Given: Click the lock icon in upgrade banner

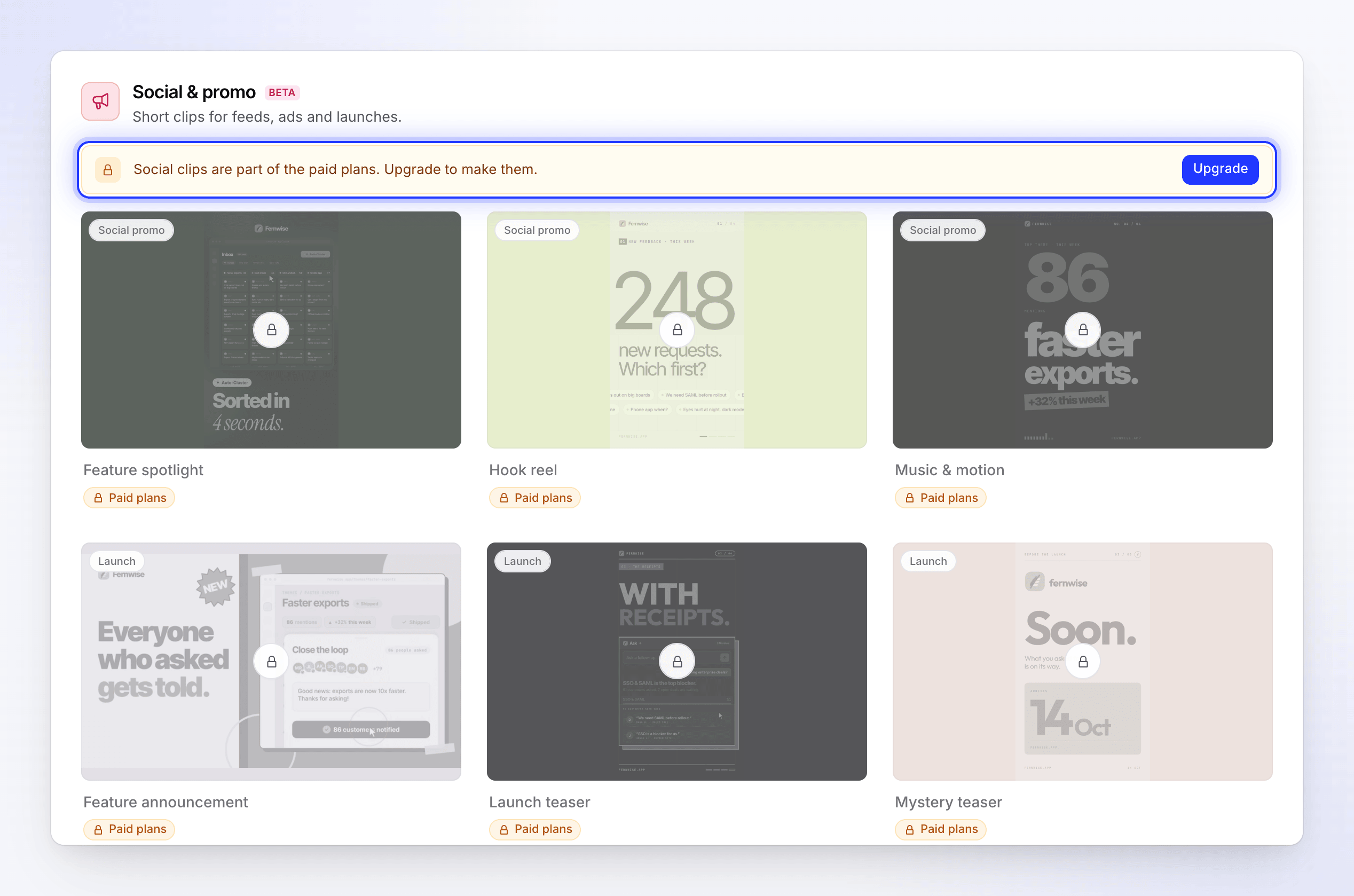Looking at the screenshot, I should [107, 170].
